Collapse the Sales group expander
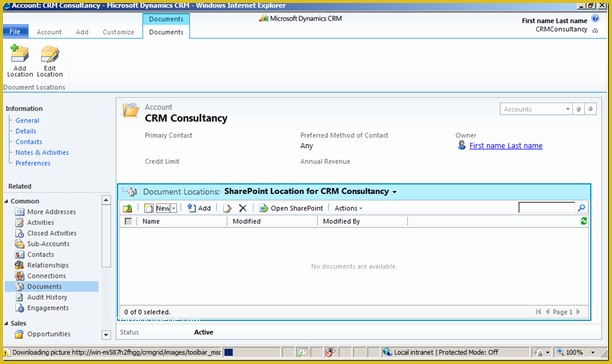 [x=7, y=323]
